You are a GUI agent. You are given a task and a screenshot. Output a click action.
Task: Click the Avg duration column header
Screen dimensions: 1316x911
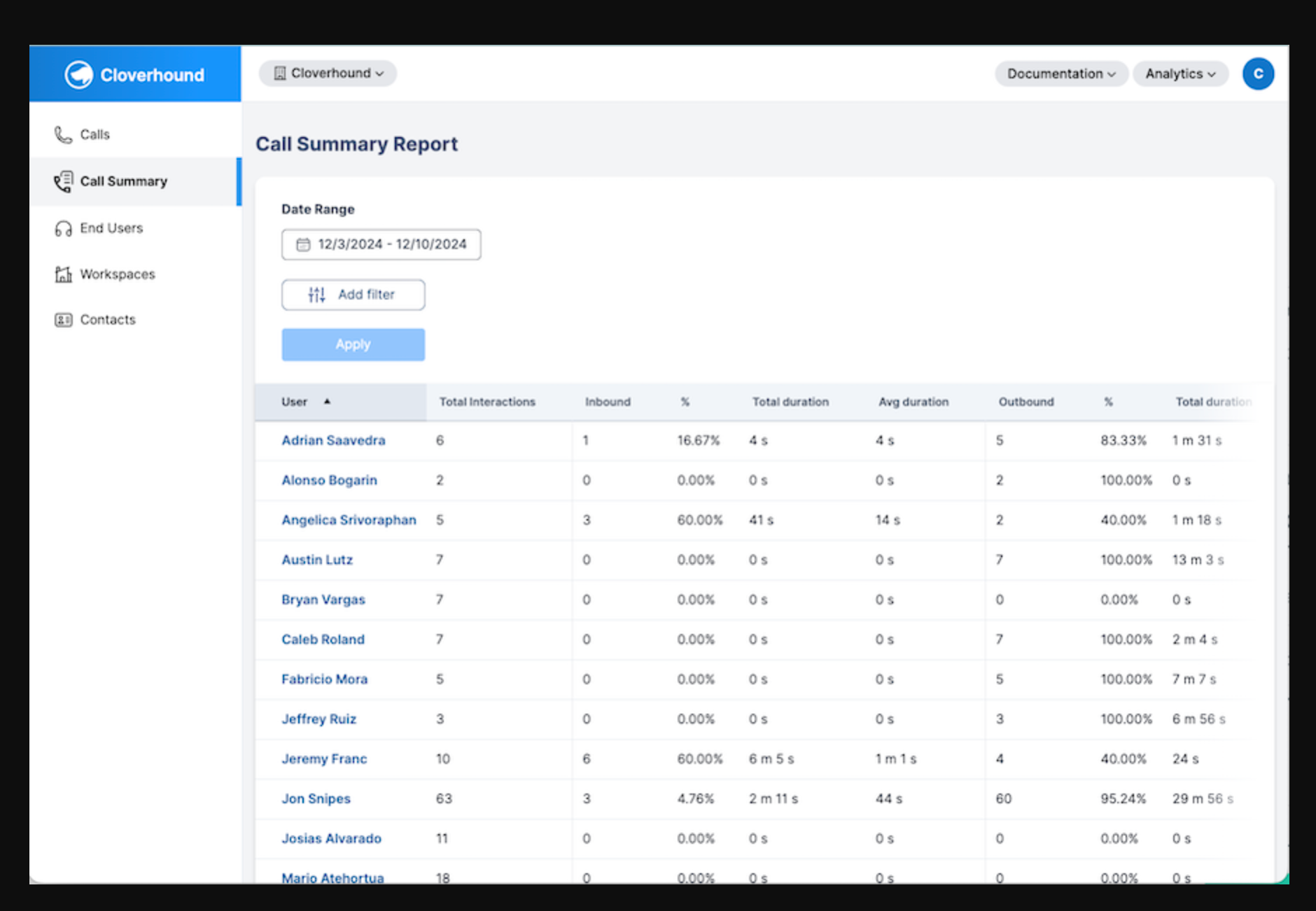[913, 402]
